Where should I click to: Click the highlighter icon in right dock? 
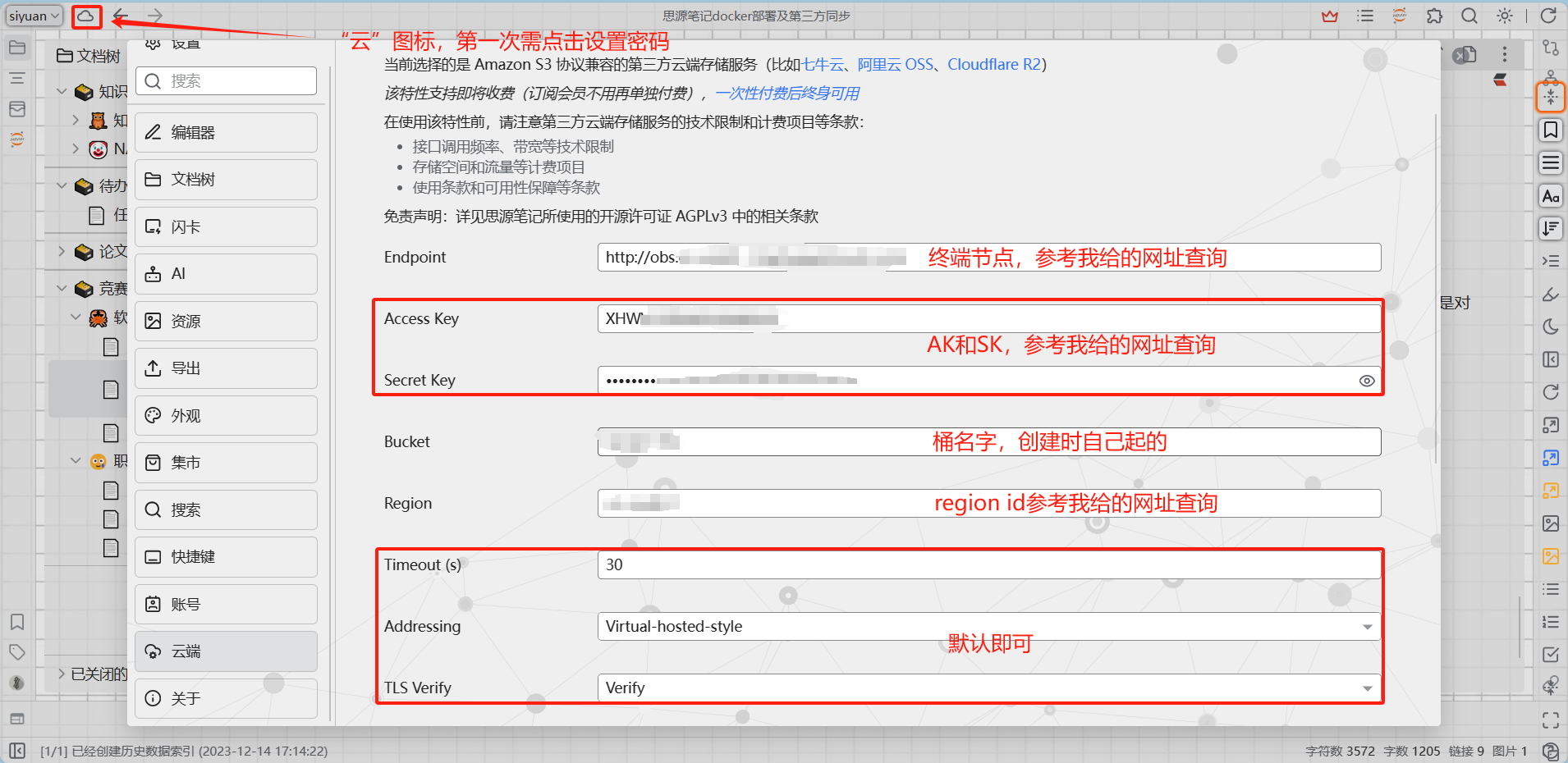pyautogui.click(x=1551, y=294)
